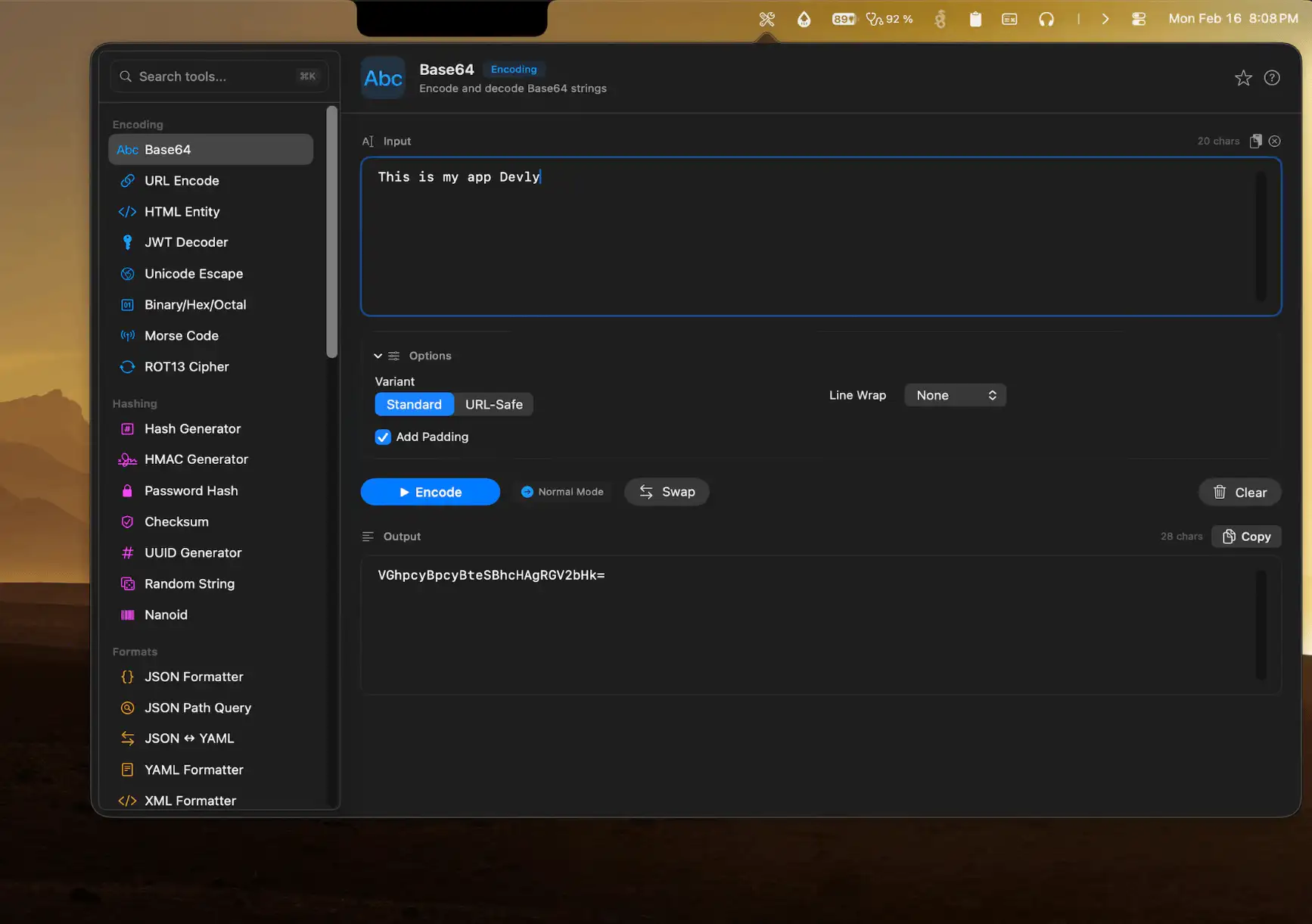The width and height of the screenshot is (1312, 924).
Task: Open the Hash Generator tool
Action: 192,428
